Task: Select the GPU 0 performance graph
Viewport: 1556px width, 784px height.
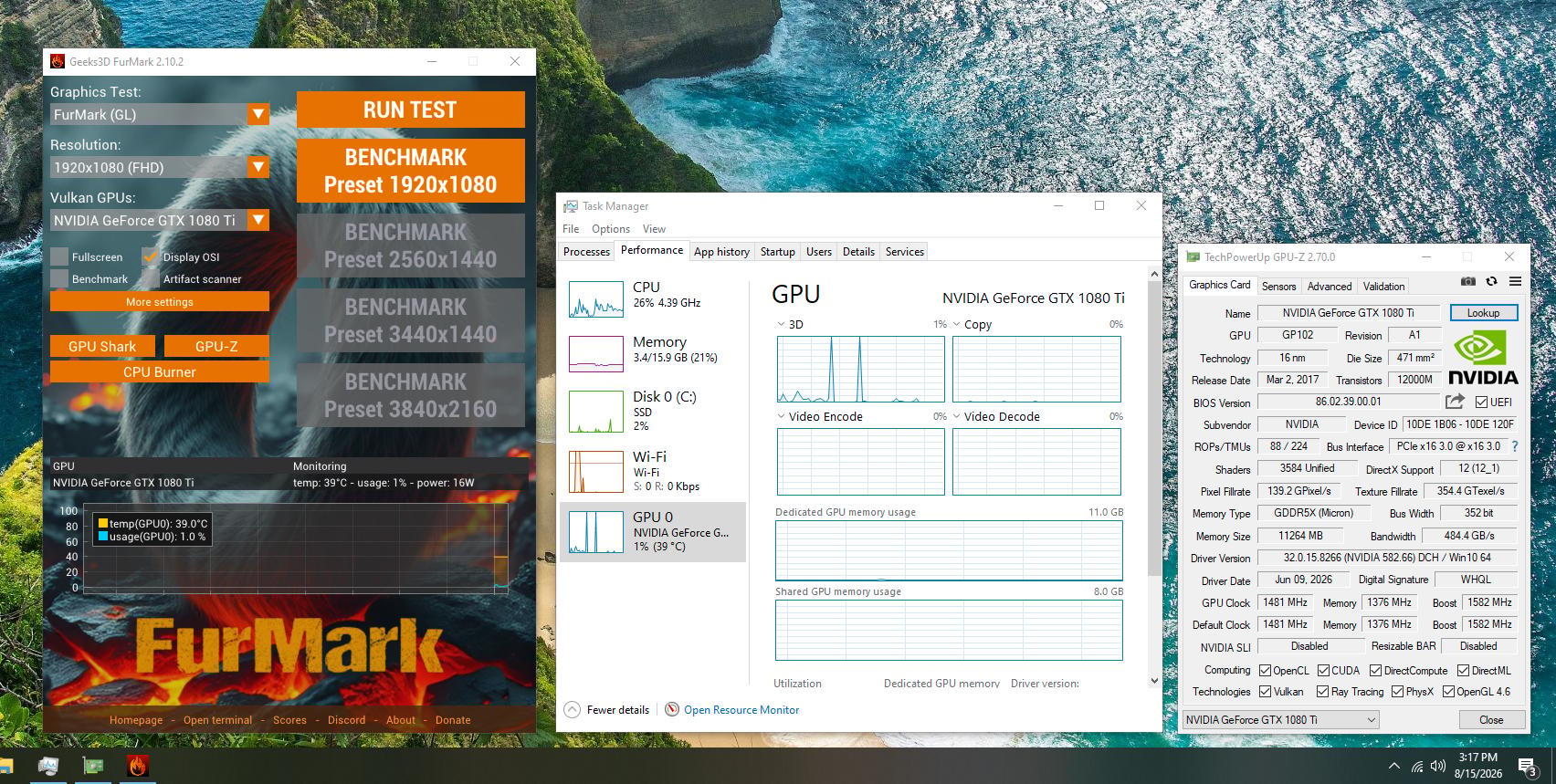Action: click(596, 531)
